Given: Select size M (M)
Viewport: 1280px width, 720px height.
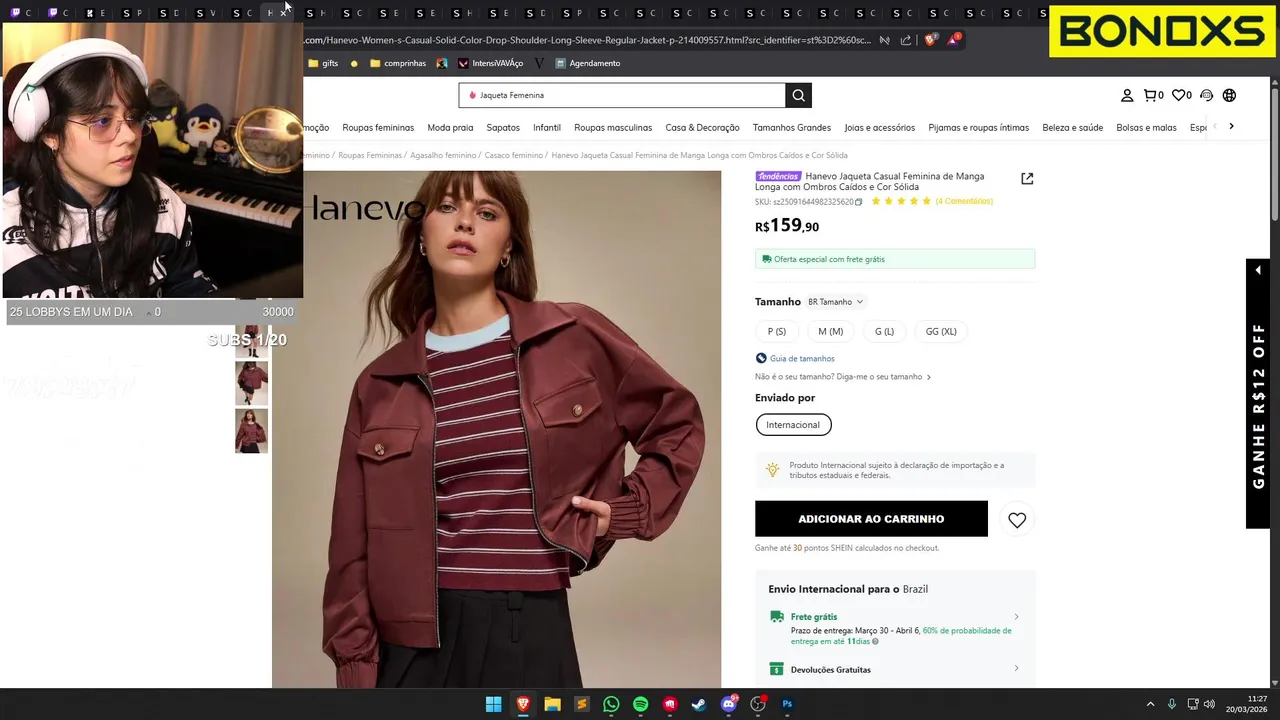Looking at the screenshot, I should [830, 331].
